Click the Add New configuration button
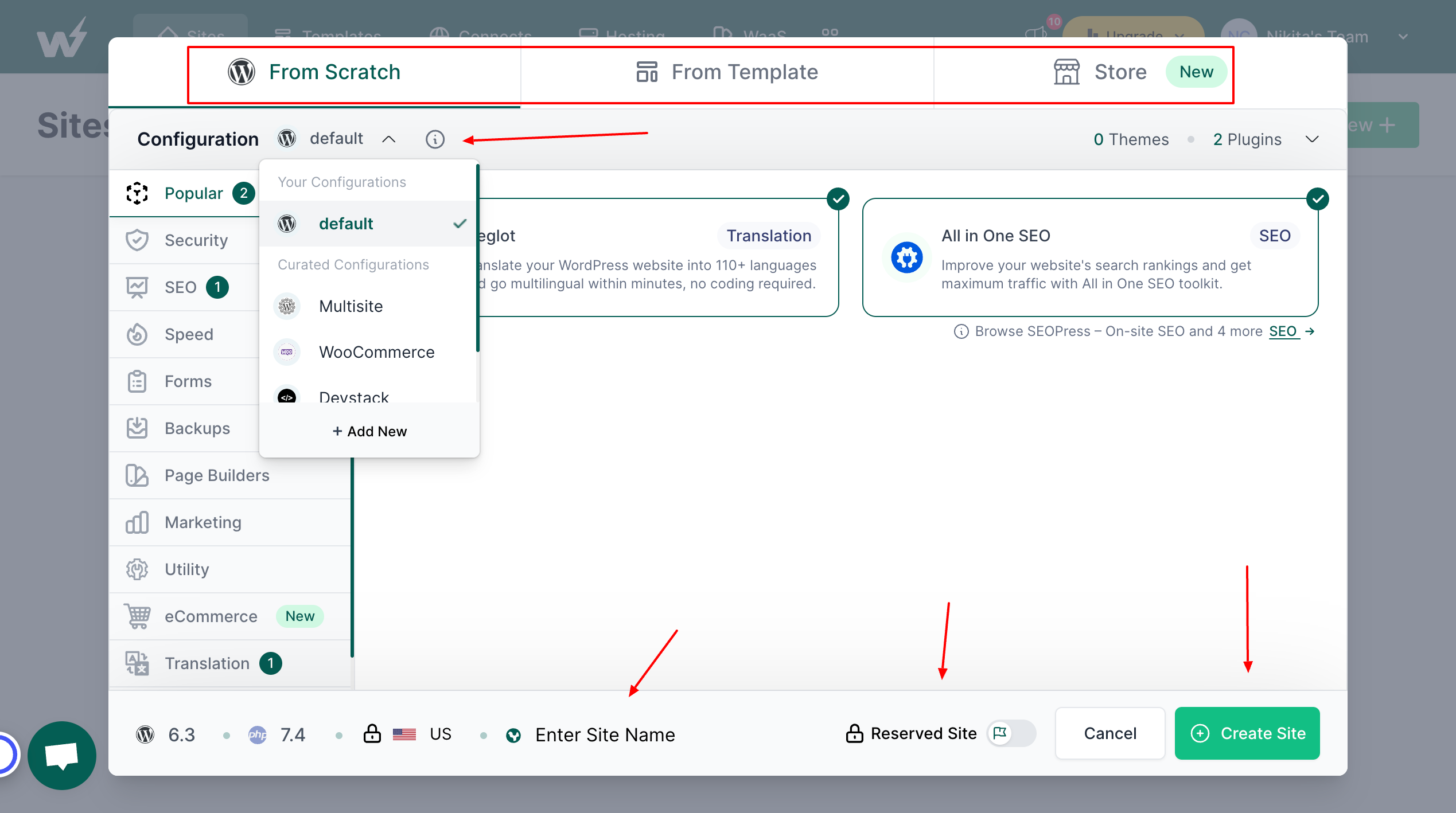This screenshot has height=813, width=1456. [369, 431]
